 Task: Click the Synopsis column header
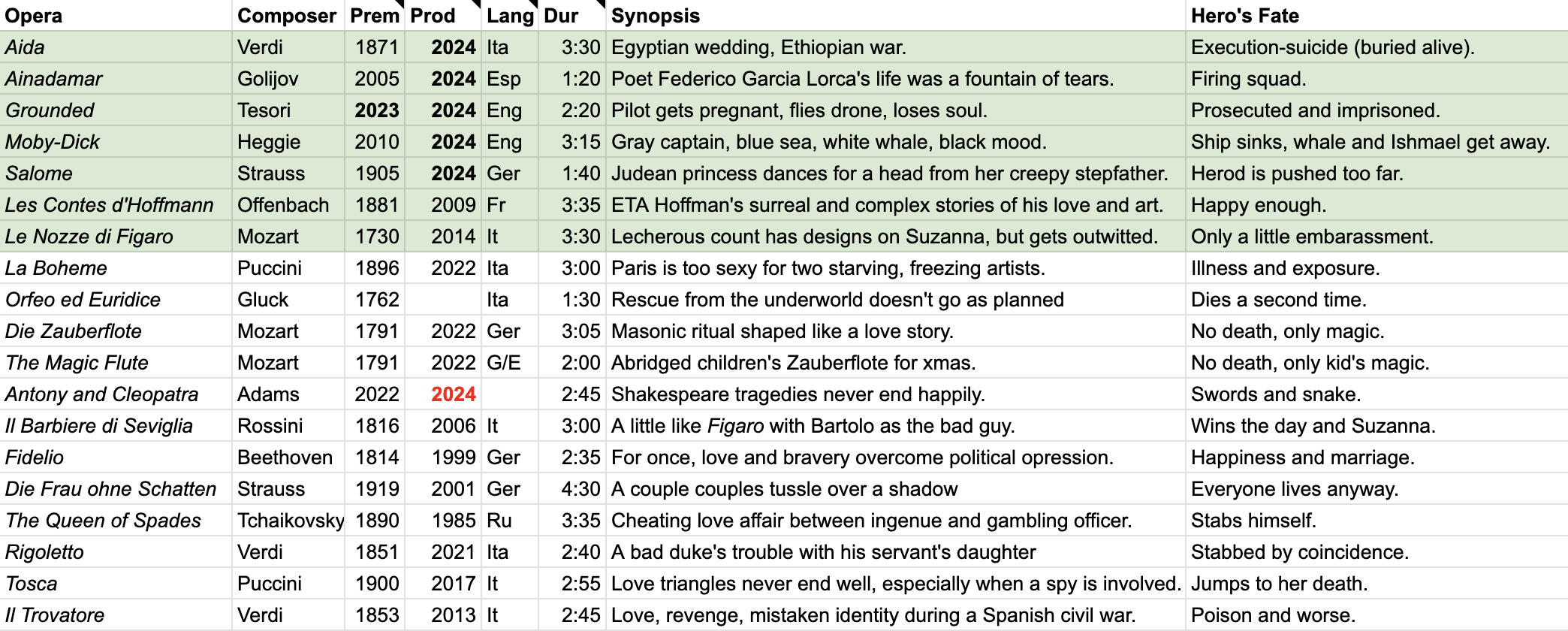point(896,16)
